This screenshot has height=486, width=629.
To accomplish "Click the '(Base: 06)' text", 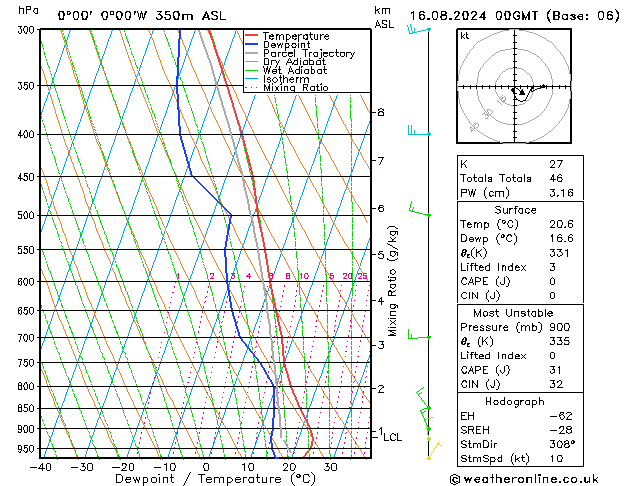I will coord(583,16).
